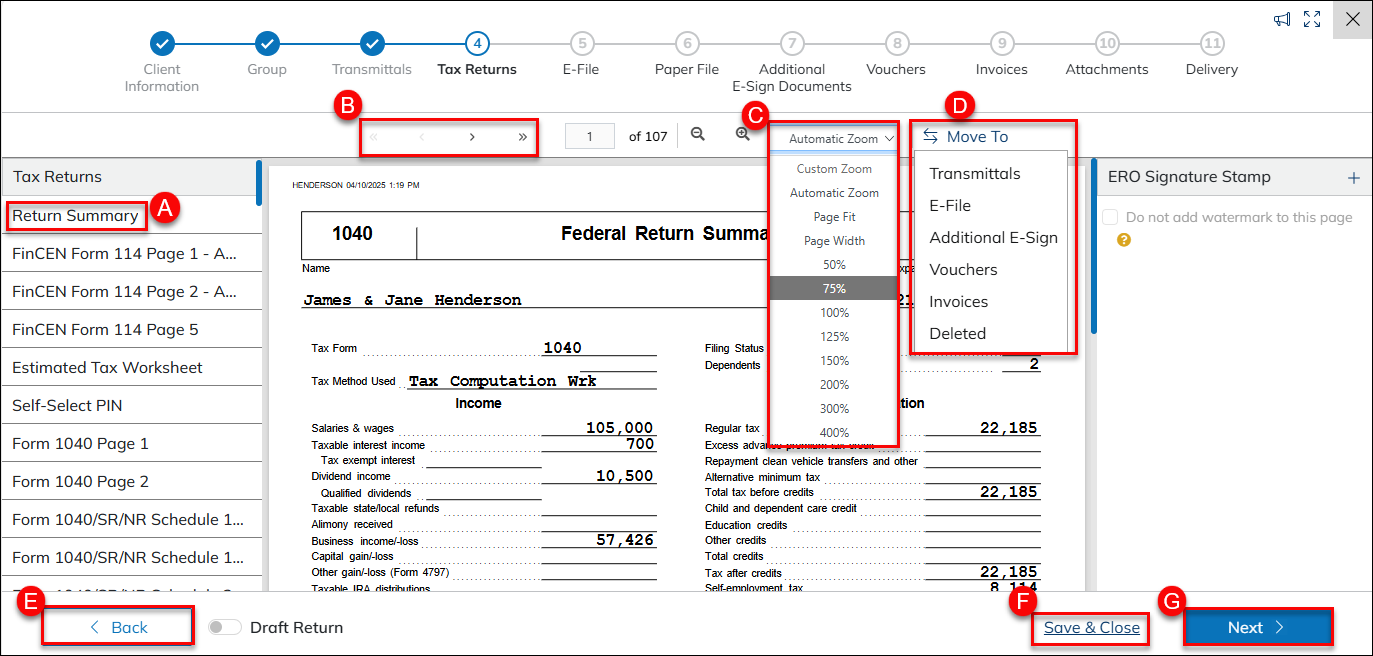Screen dimensions: 1373x656
Task: Select Form 1040 Page 1 in list
Action: 80,443
